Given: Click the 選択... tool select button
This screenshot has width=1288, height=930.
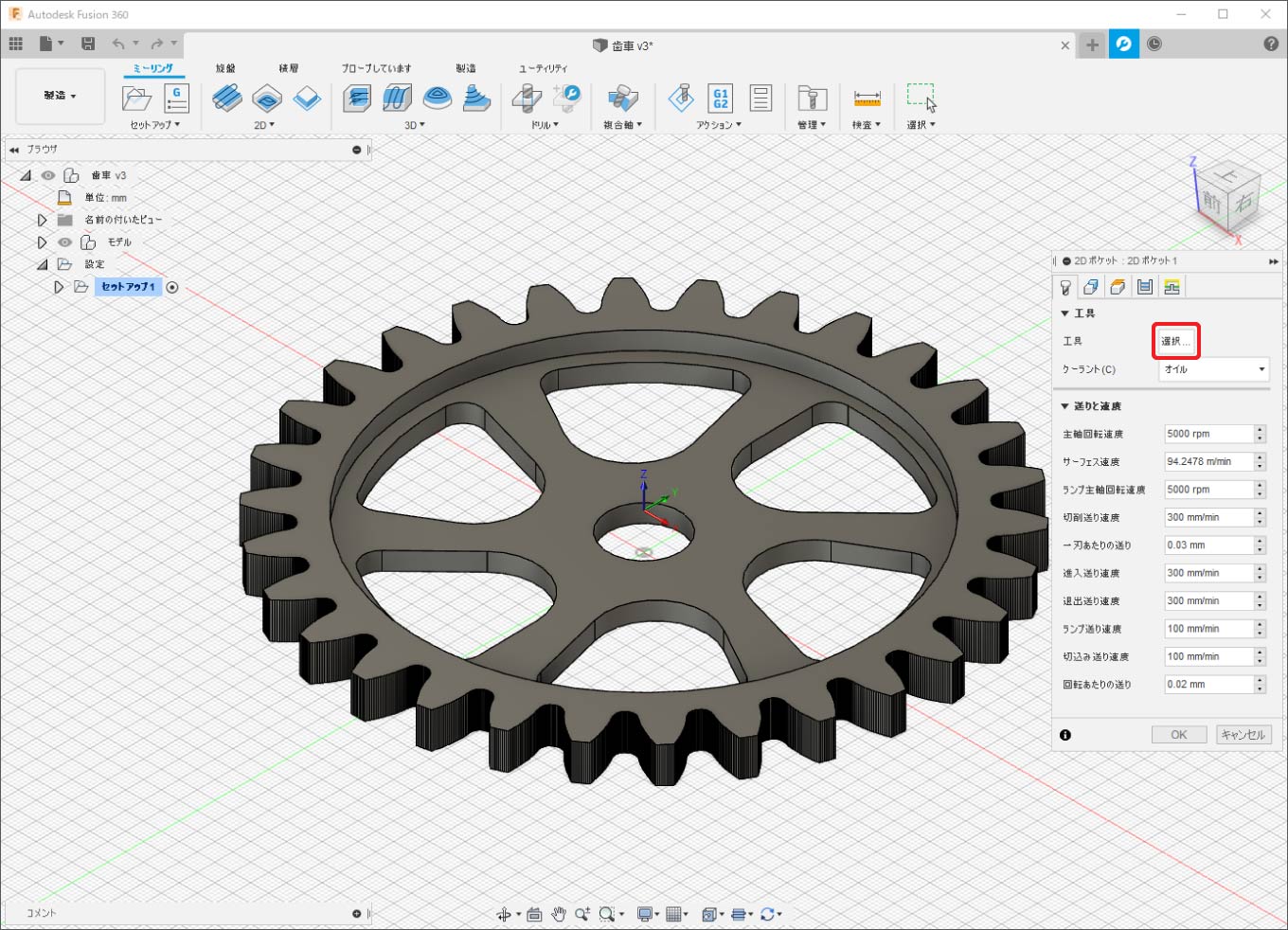Looking at the screenshot, I should (1175, 341).
